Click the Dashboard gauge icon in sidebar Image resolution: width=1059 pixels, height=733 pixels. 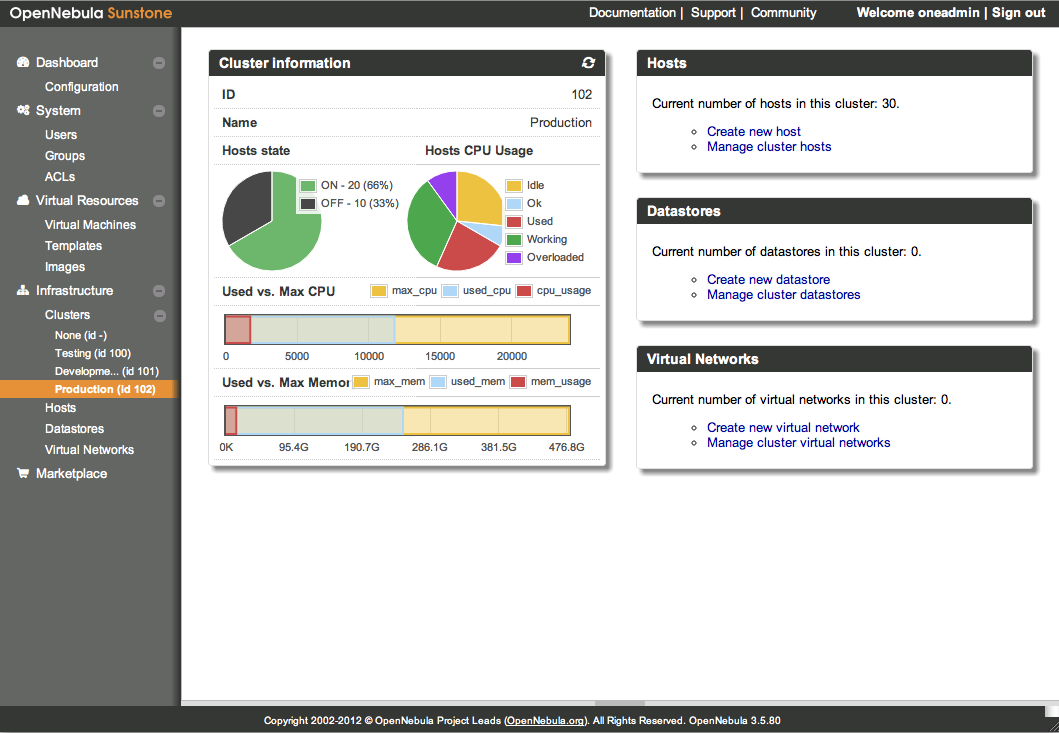click(x=23, y=63)
